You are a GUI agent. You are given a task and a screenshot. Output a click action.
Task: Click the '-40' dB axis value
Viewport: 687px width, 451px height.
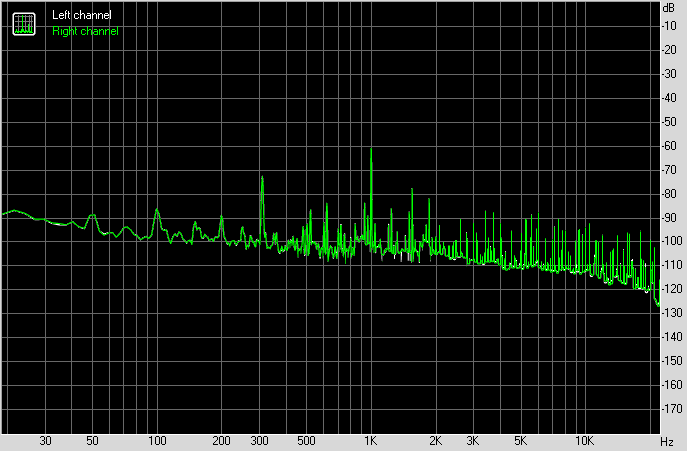[x=669, y=98]
